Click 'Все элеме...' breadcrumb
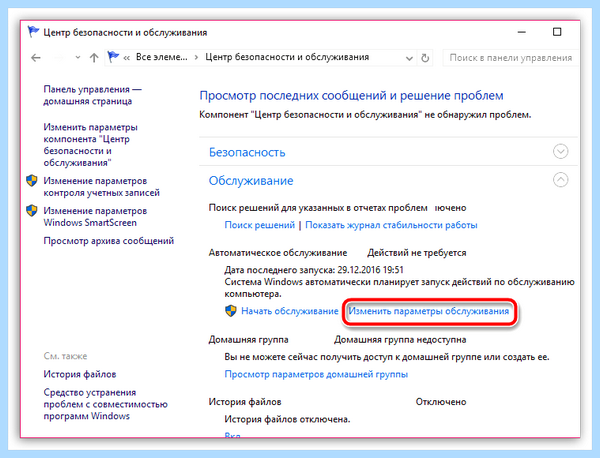Image resolution: width=600 pixels, height=458 pixels. point(162,57)
